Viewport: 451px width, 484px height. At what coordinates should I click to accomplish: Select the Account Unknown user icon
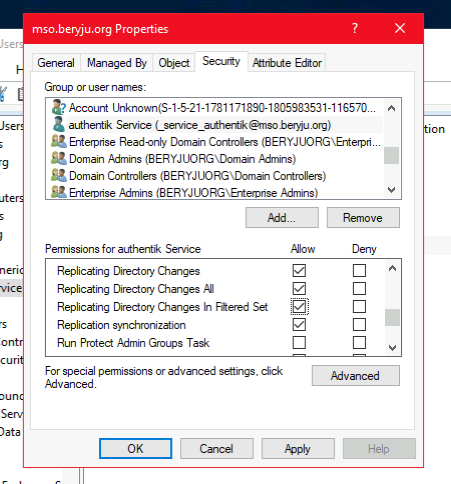point(59,107)
